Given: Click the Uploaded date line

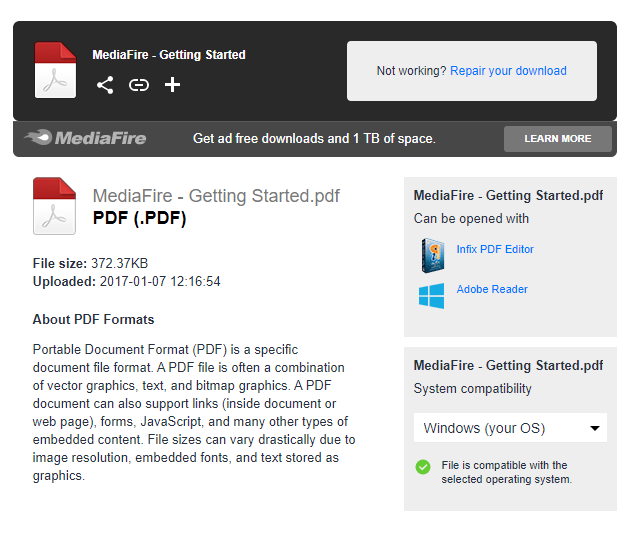Looking at the screenshot, I should point(126,282).
